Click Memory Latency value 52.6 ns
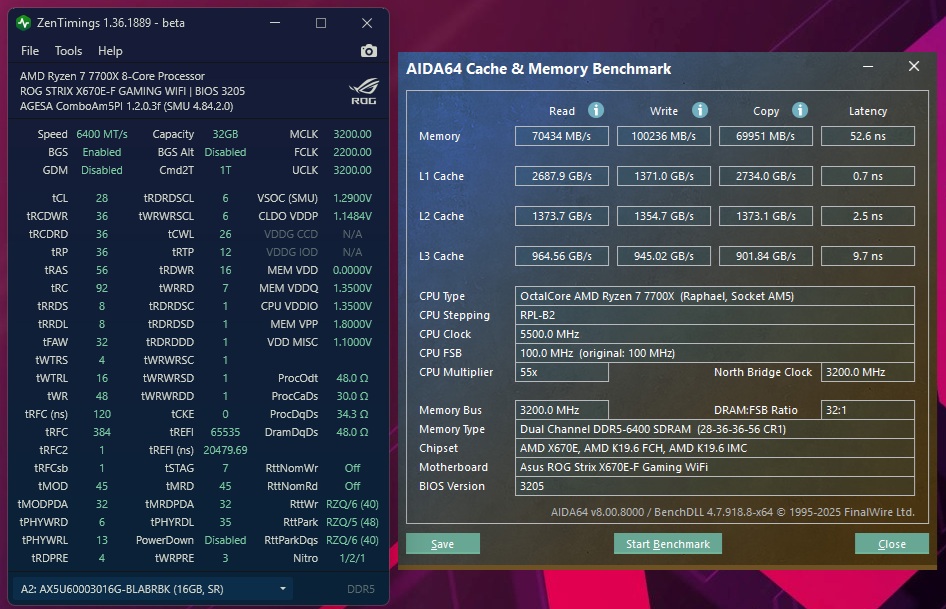 [x=868, y=136]
